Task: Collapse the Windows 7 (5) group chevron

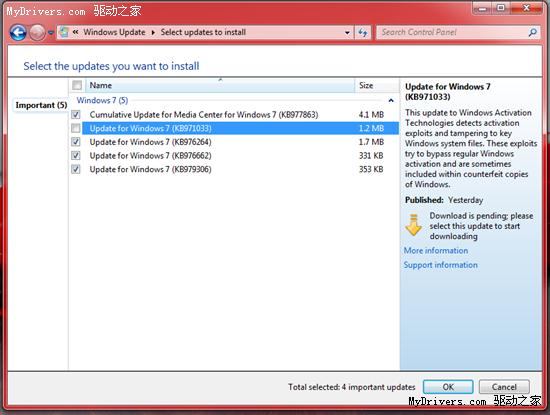Action: [x=391, y=101]
